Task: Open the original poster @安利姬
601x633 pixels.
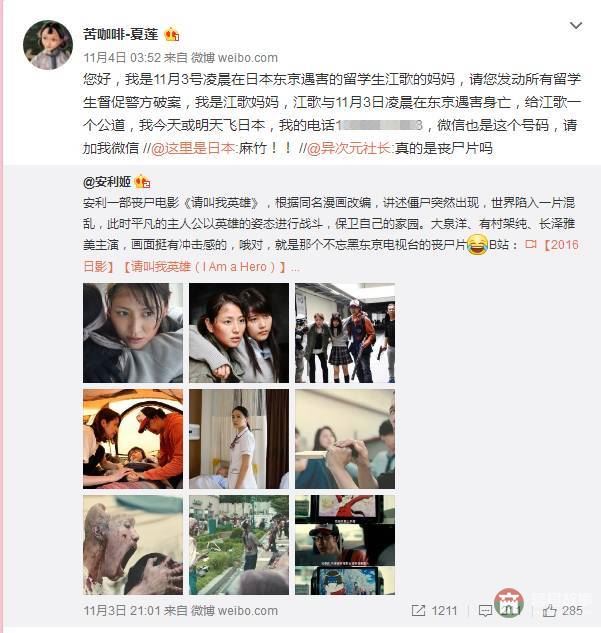Action: pos(107,182)
